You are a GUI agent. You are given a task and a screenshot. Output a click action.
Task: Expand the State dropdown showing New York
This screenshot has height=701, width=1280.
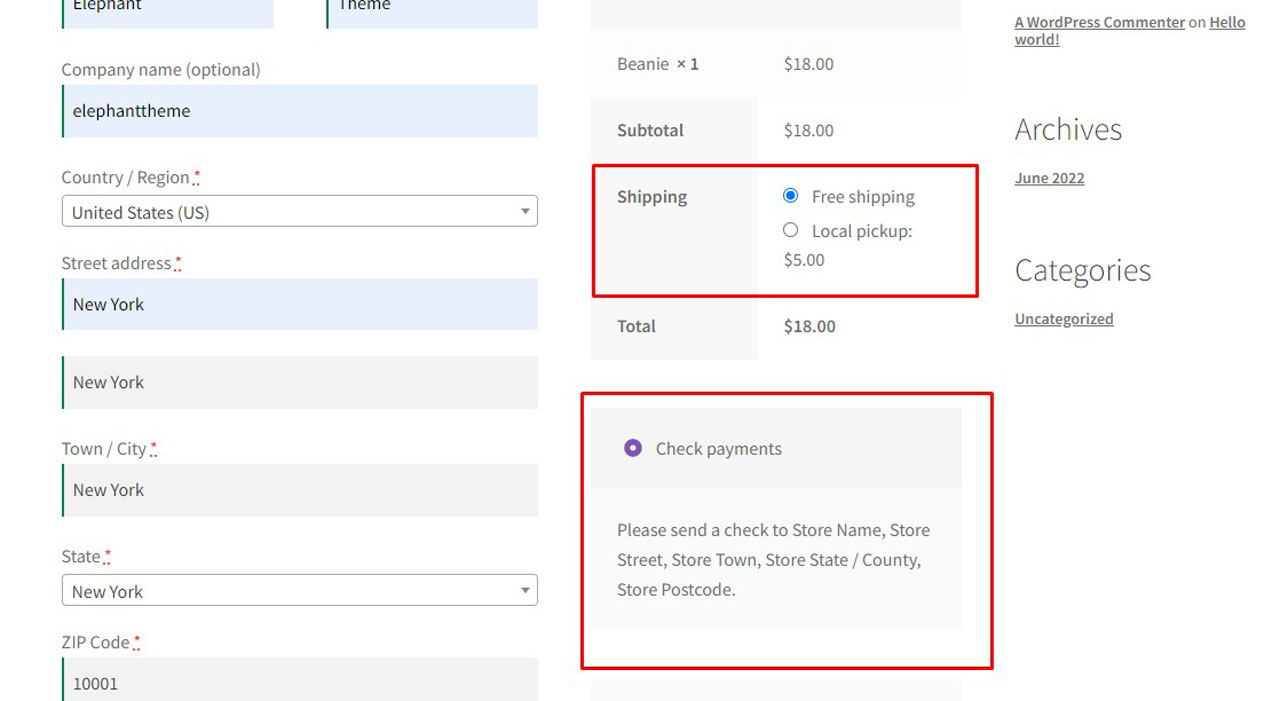point(299,591)
